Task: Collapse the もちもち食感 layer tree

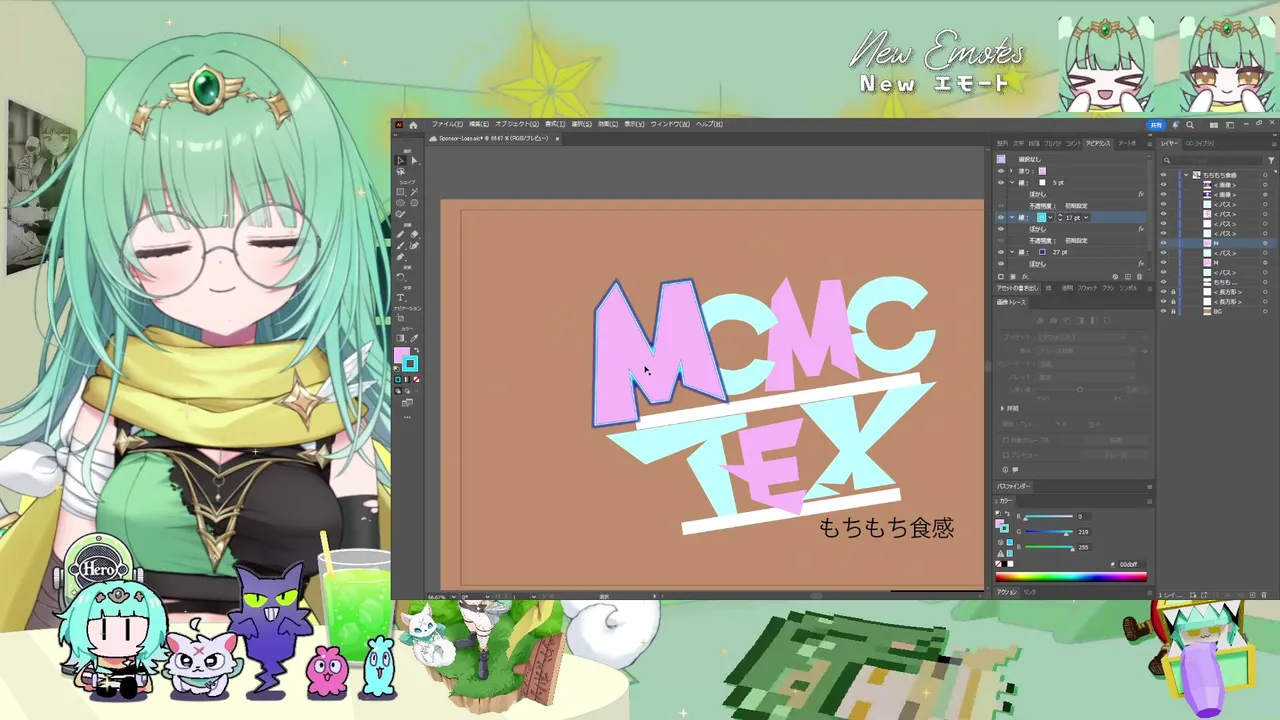Action: click(1186, 175)
